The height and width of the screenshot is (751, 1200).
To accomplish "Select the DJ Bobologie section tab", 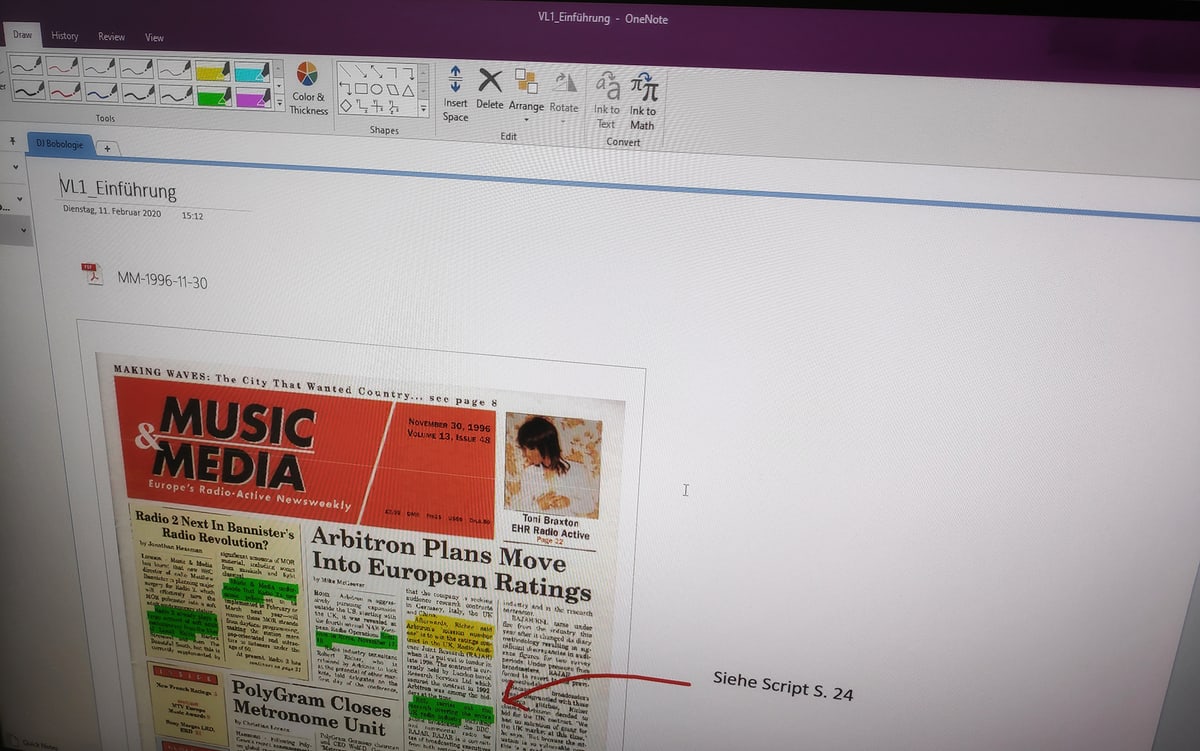I will [60, 144].
